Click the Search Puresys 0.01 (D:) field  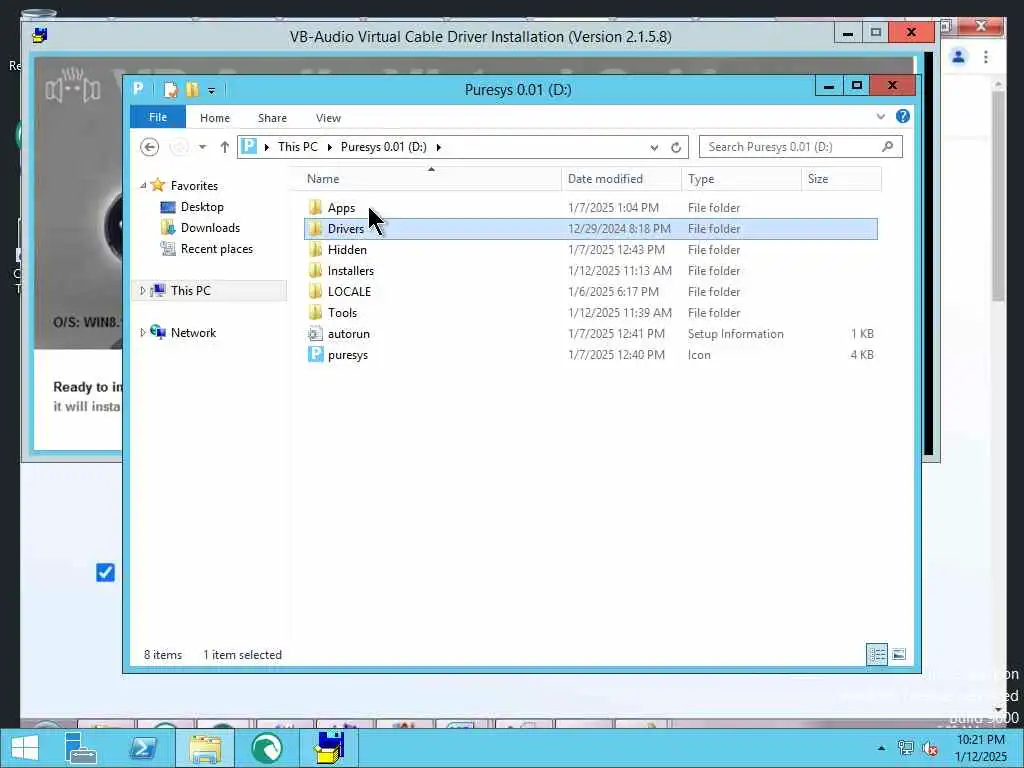click(801, 147)
